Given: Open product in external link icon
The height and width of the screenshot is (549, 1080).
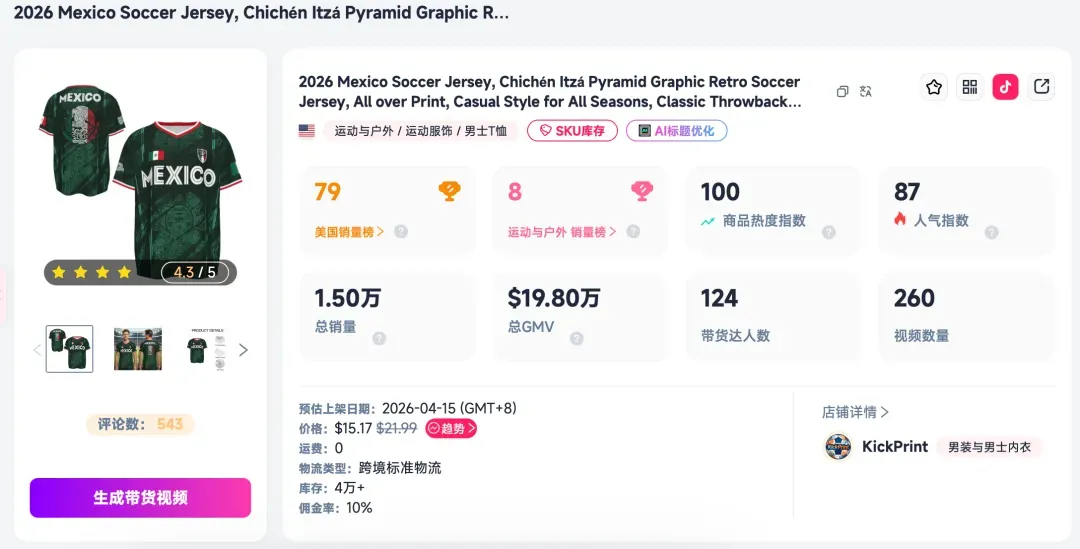Looking at the screenshot, I should click(x=1041, y=87).
